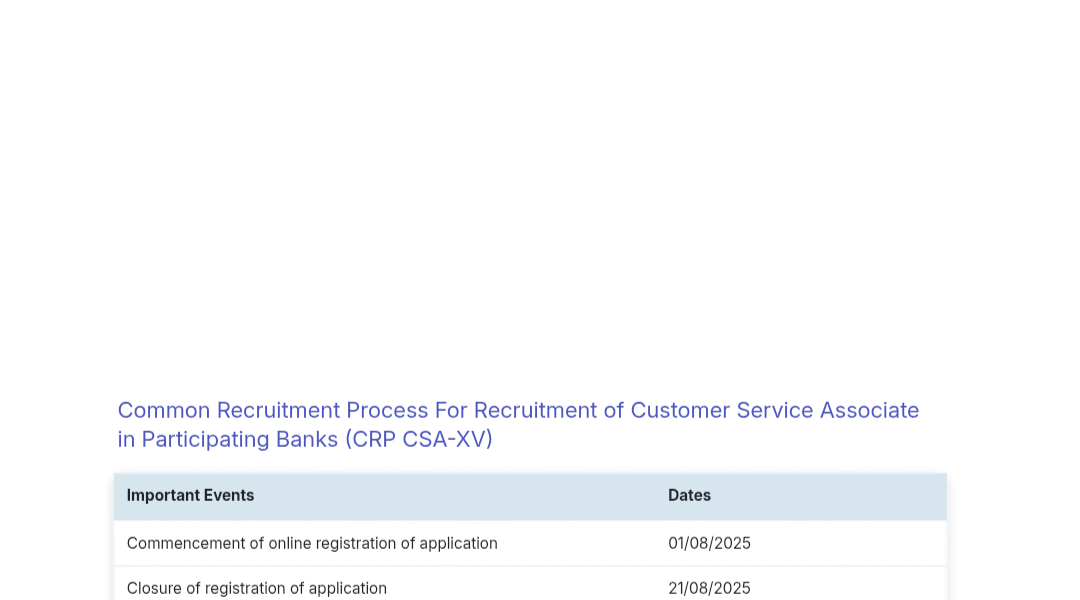Click the 01/08/2025 date cell

[709, 543]
